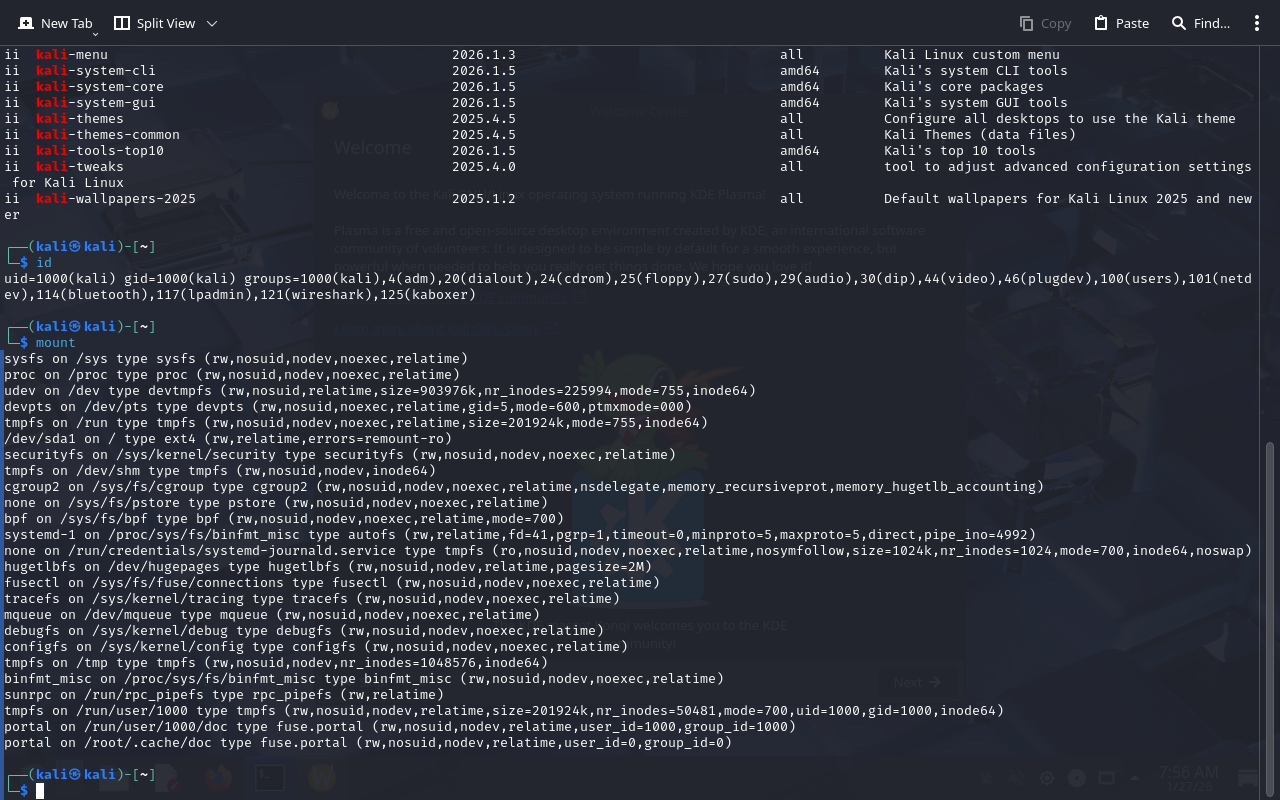Click the Copy pages icon
The width and height of the screenshot is (1280, 800).
[1026, 23]
